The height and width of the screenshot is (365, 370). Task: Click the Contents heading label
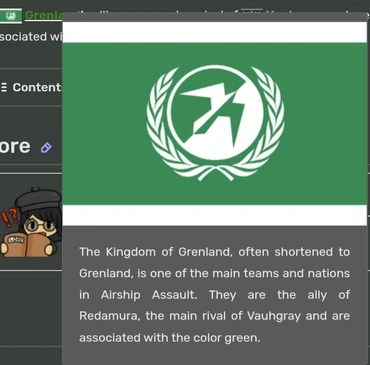click(37, 87)
